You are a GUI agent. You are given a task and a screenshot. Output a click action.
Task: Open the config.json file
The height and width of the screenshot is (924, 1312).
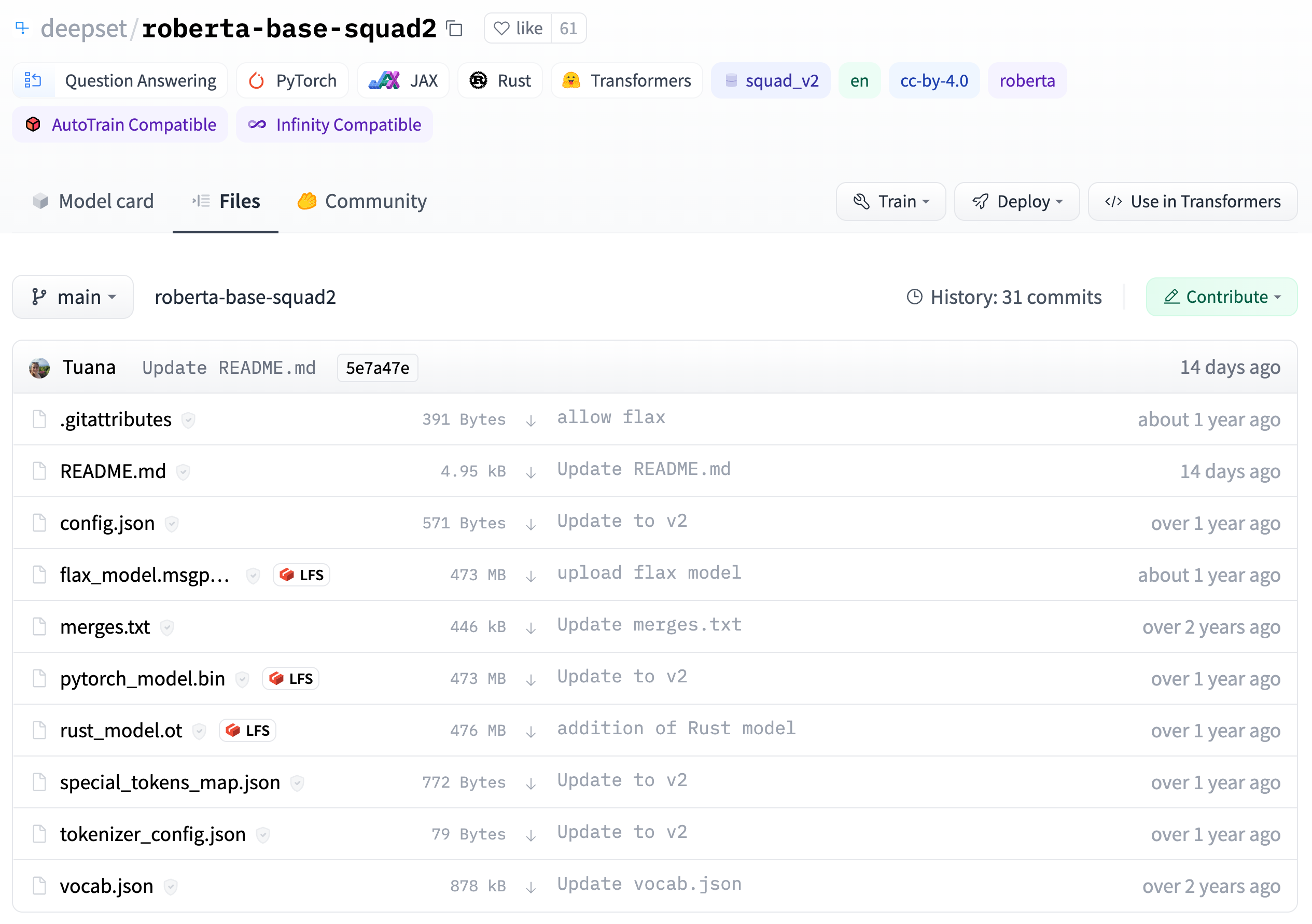pos(107,523)
